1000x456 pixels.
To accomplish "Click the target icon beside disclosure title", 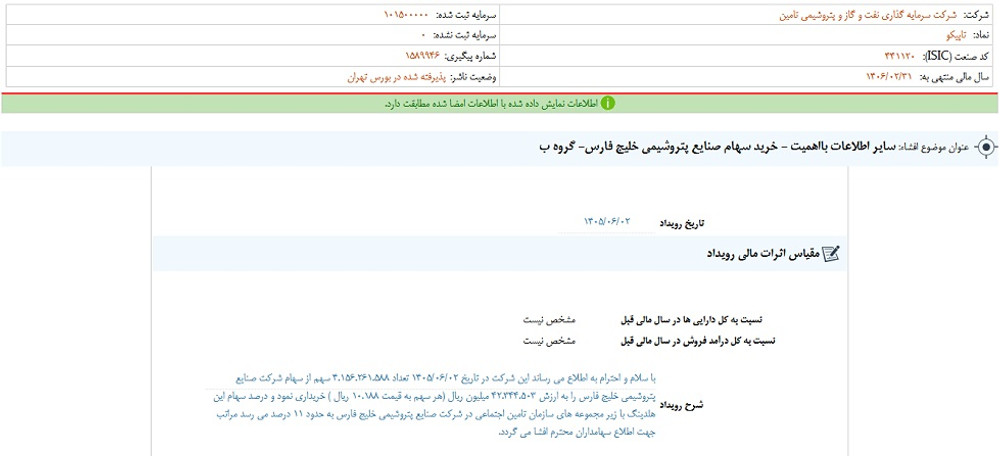I will 985,147.
